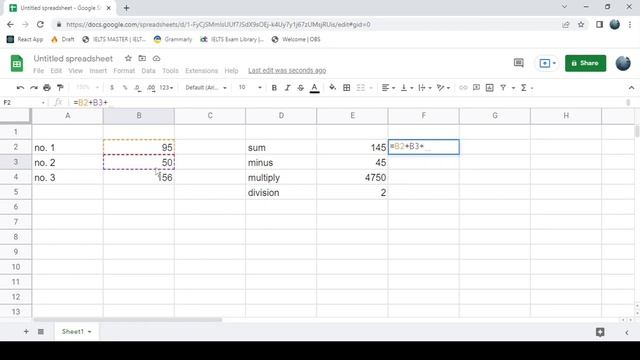Open the fill color picker
The width and height of the screenshot is (640, 360).
[x=333, y=87]
